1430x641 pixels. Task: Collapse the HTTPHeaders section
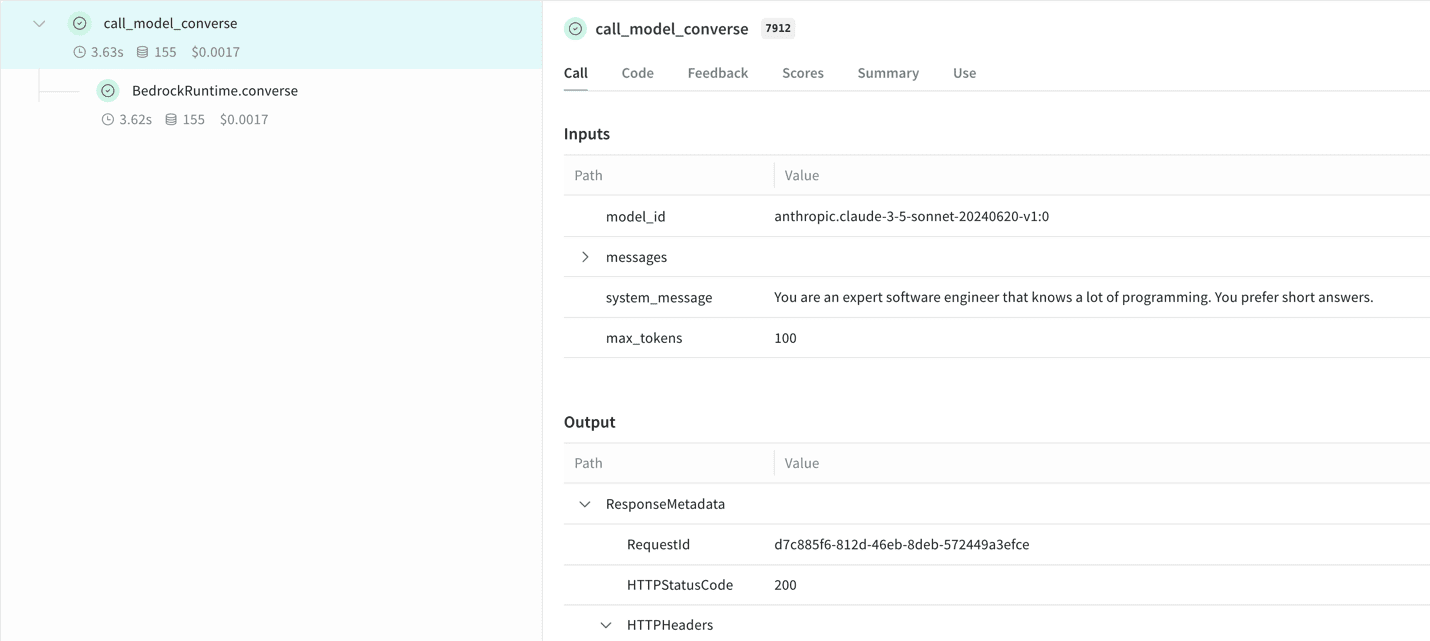pyautogui.click(x=606, y=625)
